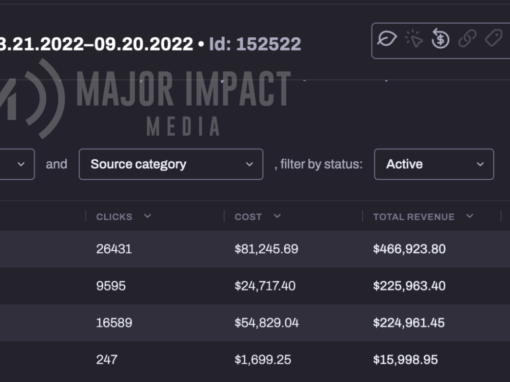Click the chain link icon

click(467, 39)
